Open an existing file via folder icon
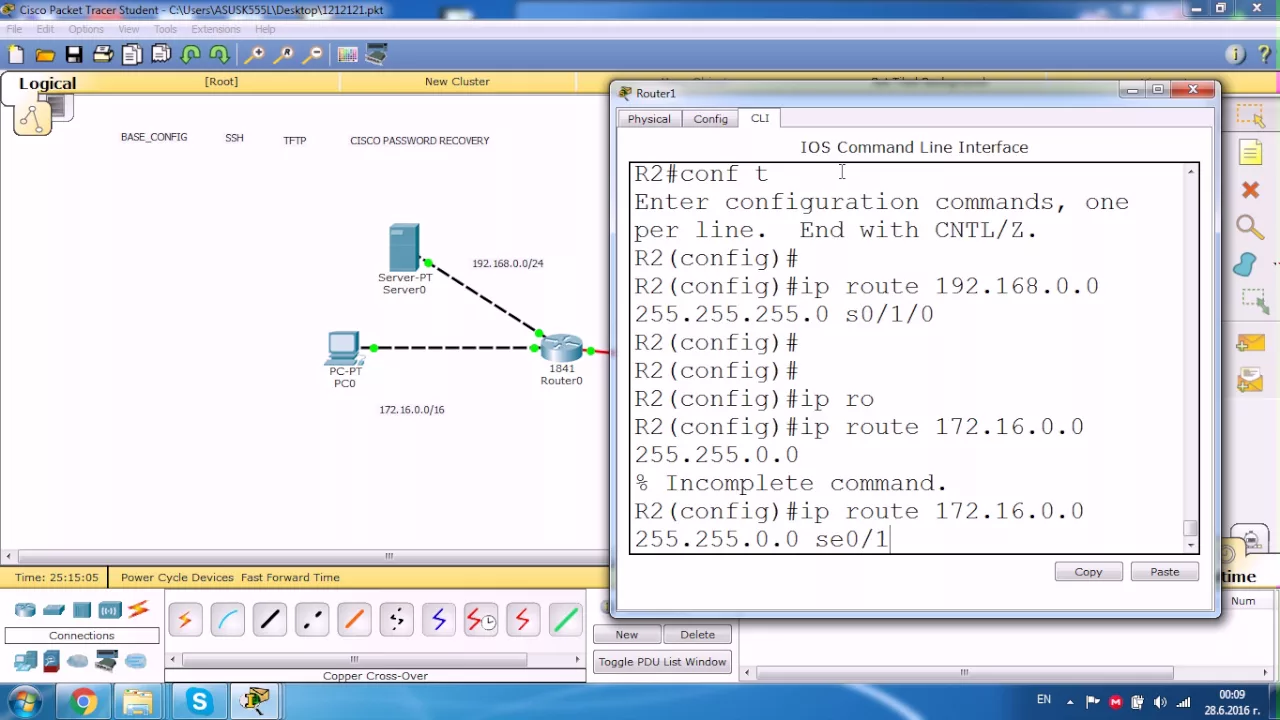This screenshot has height=720, width=1280. 45,55
